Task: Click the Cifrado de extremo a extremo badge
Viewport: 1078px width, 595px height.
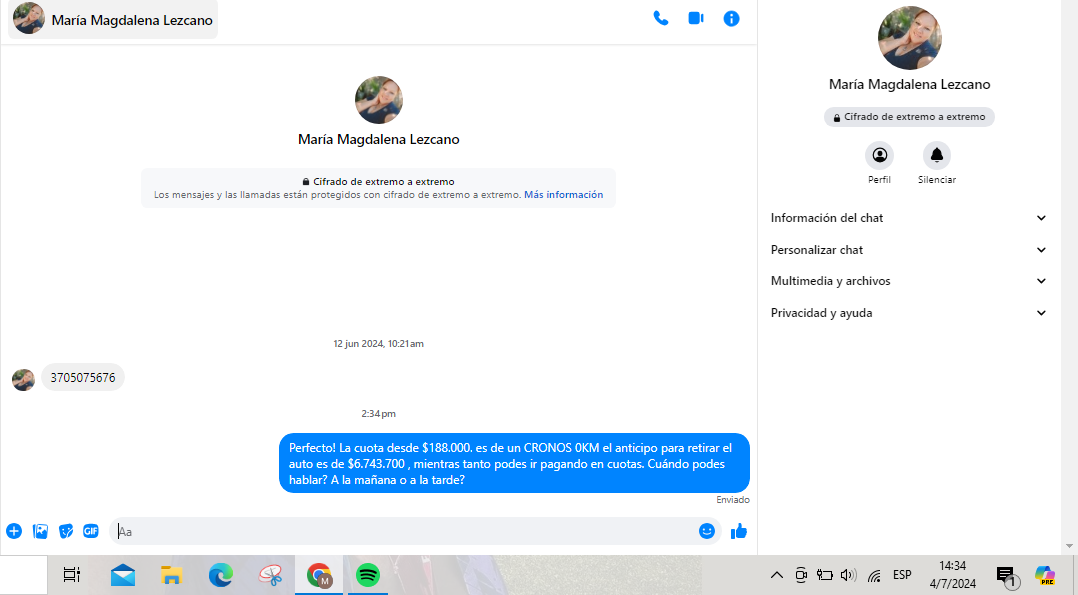Action: (x=909, y=117)
